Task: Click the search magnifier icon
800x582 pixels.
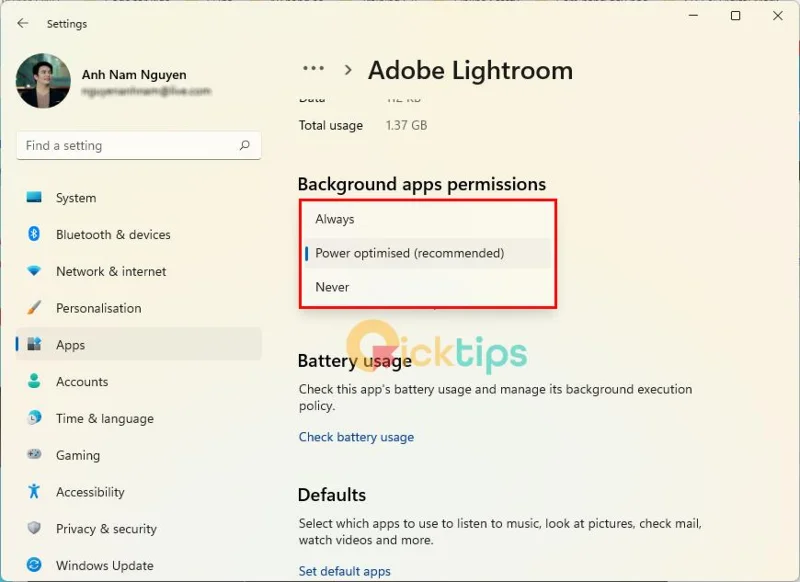Action: click(245, 145)
